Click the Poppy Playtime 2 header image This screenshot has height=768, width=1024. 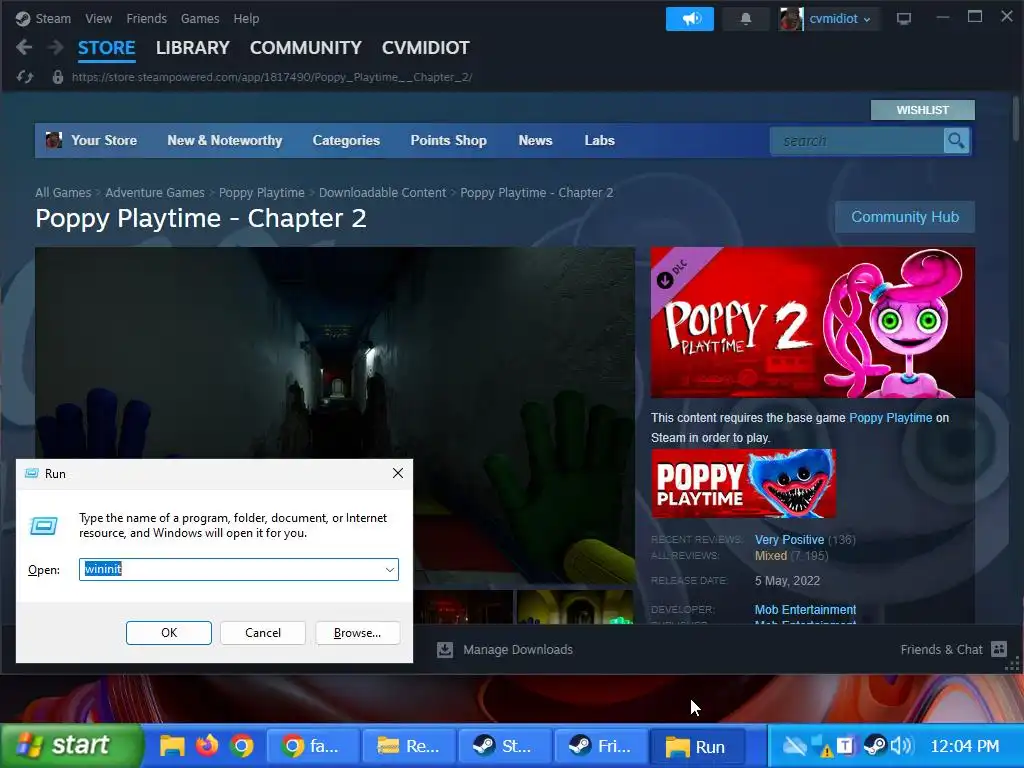click(812, 323)
